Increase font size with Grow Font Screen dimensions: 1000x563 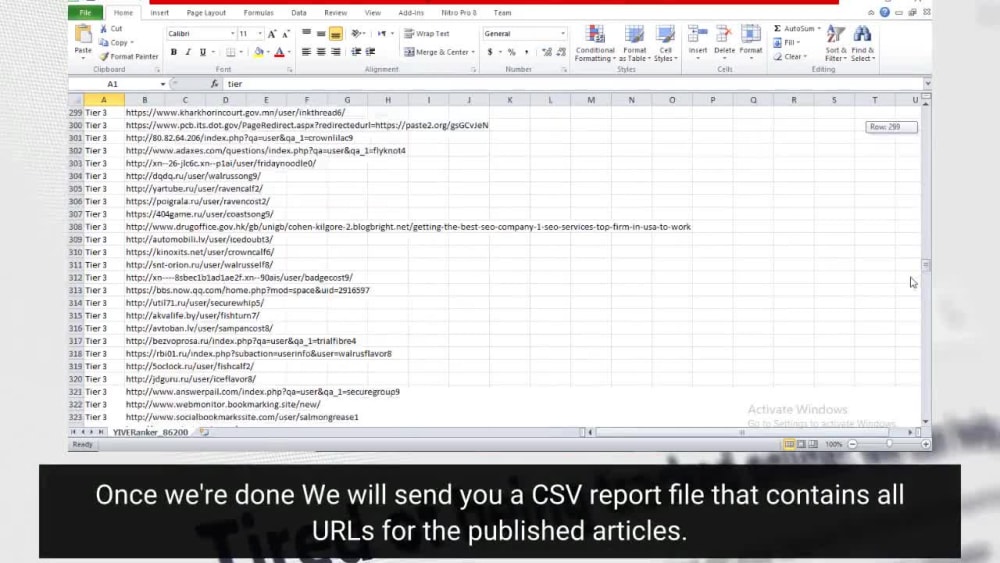[x=272, y=34]
